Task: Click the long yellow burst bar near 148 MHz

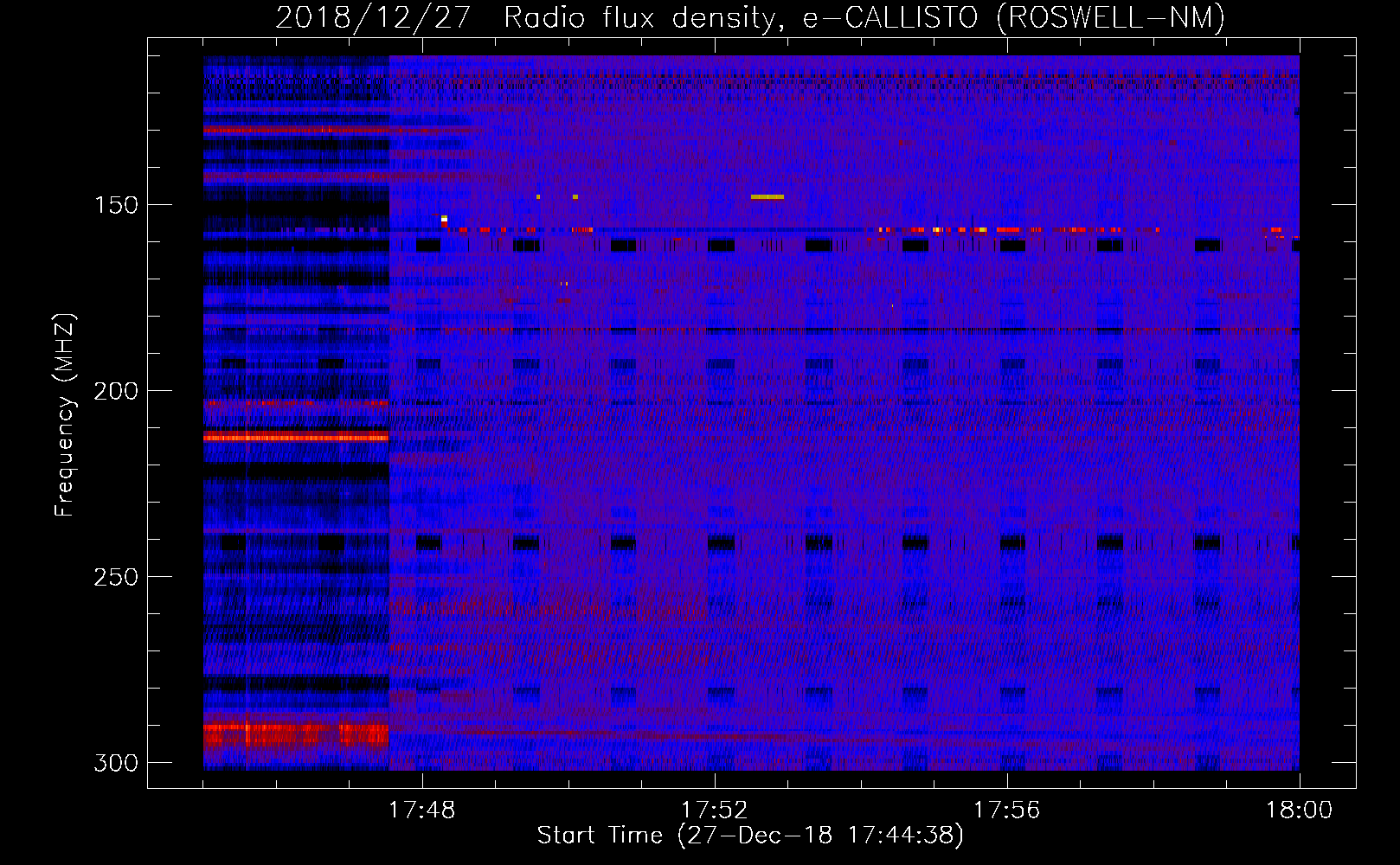Action: tap(767, 197)
